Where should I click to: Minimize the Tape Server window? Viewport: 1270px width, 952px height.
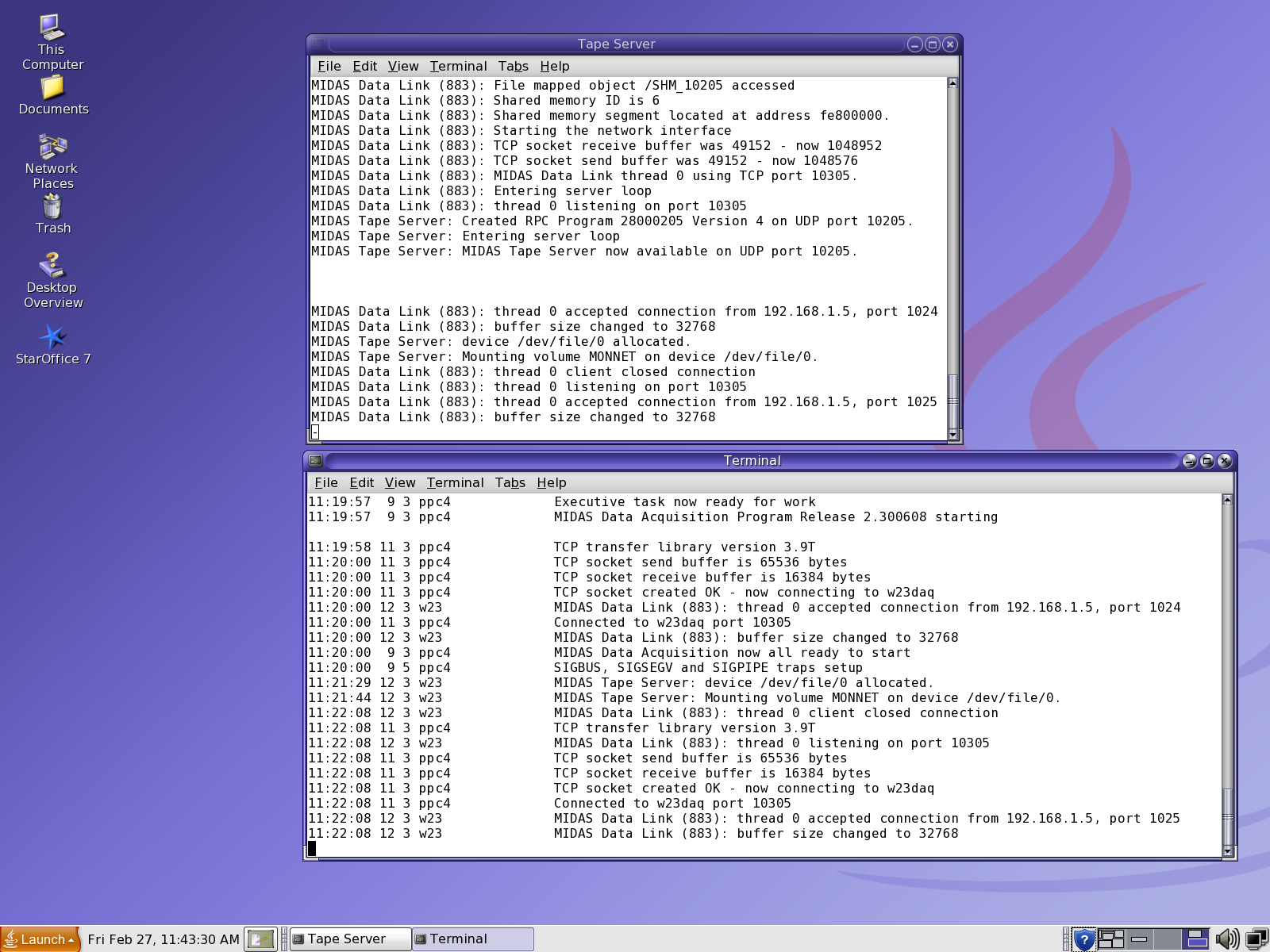click(914, 44)
